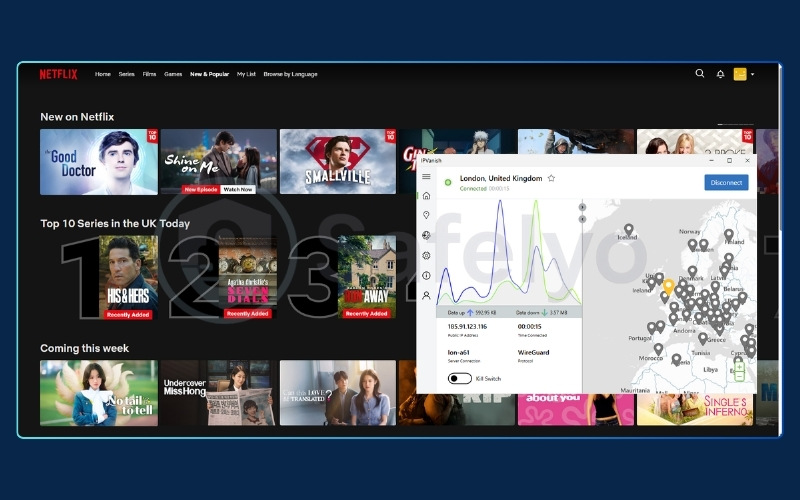Toggle the Kill Switch
Viewport: 800px width, 500px height.
[x=459, y=379]
